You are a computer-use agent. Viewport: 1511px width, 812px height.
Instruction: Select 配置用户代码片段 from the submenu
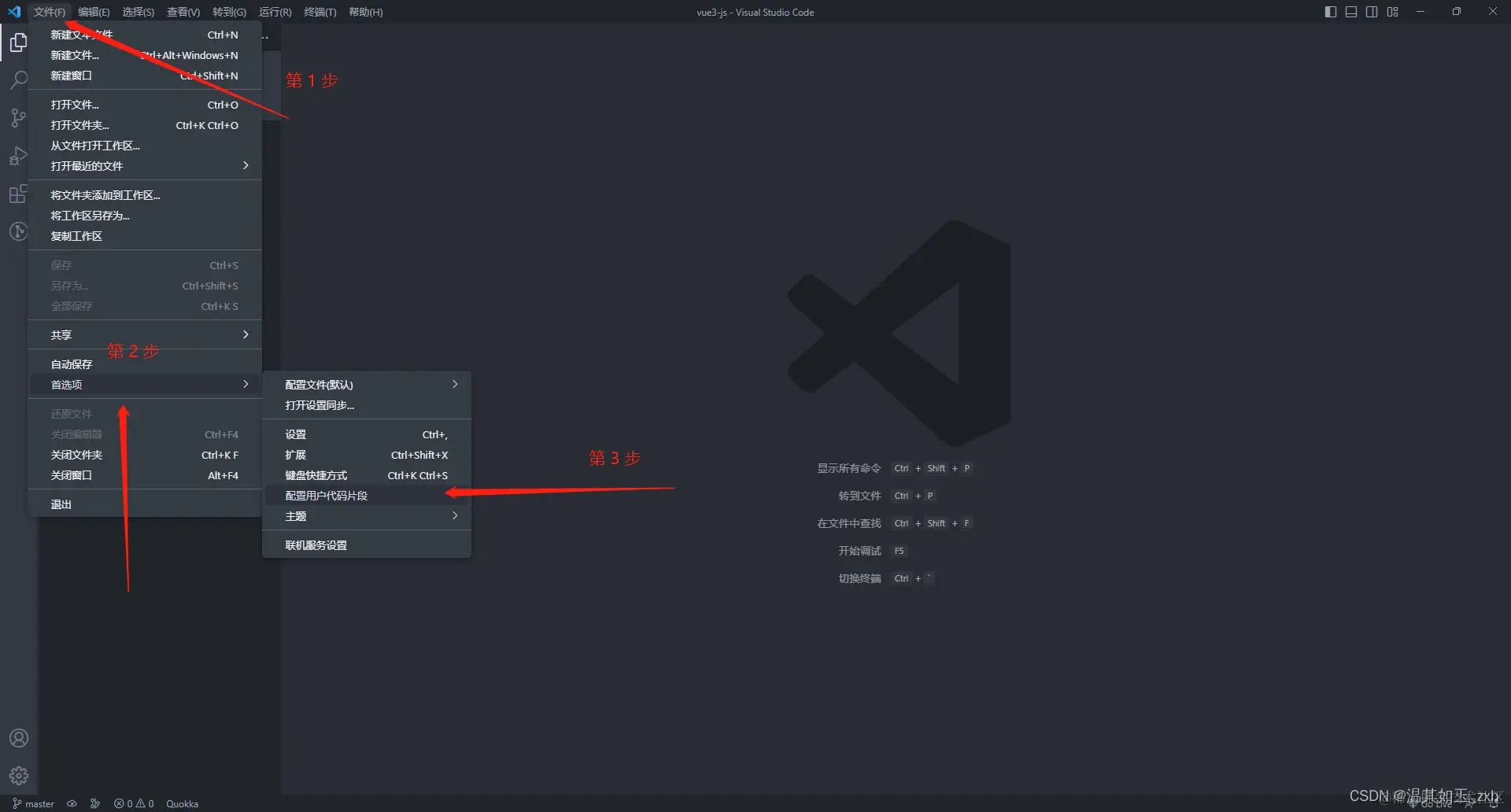pos(367,496)
